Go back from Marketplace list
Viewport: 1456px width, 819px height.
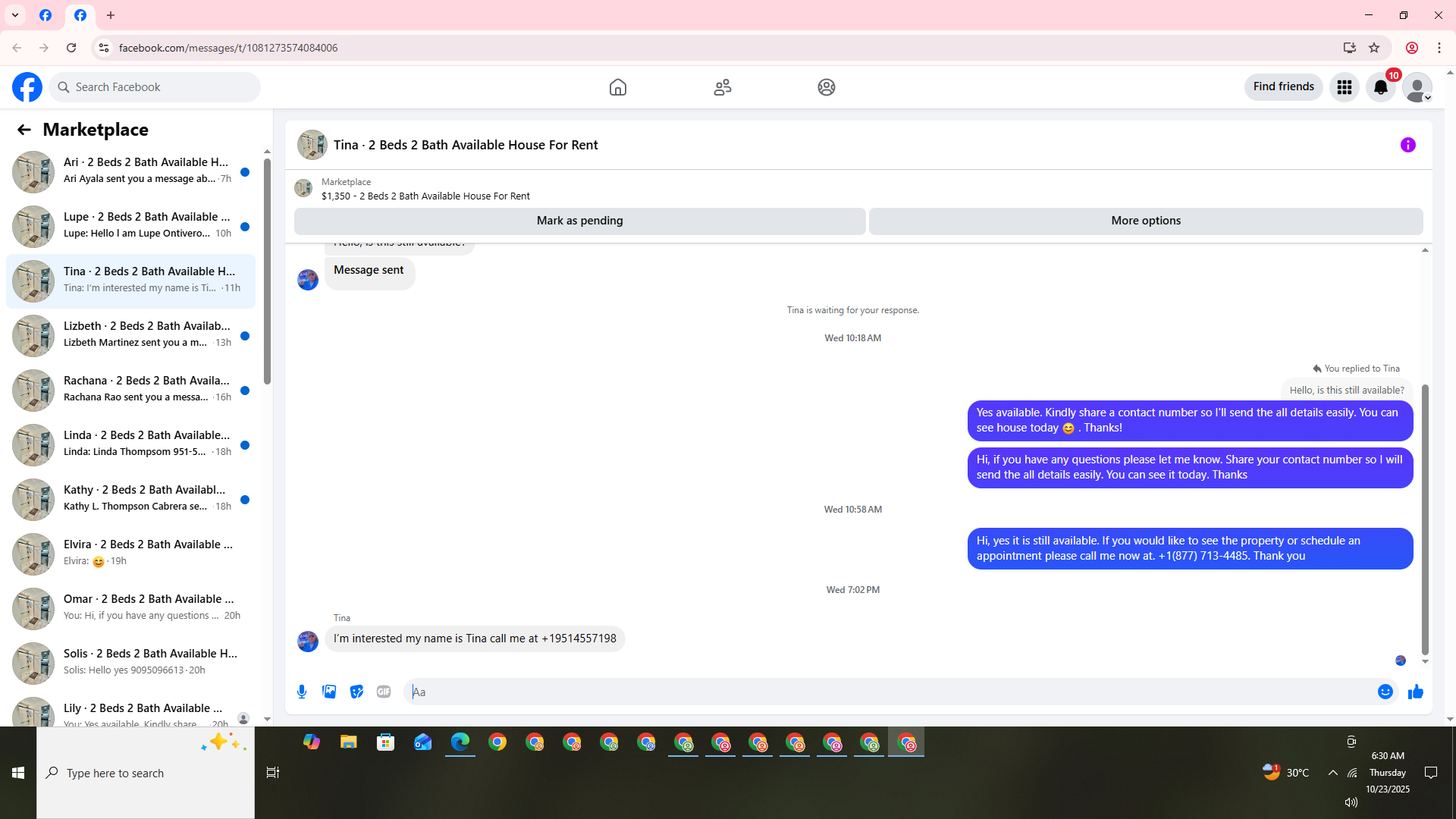(24, 130)
